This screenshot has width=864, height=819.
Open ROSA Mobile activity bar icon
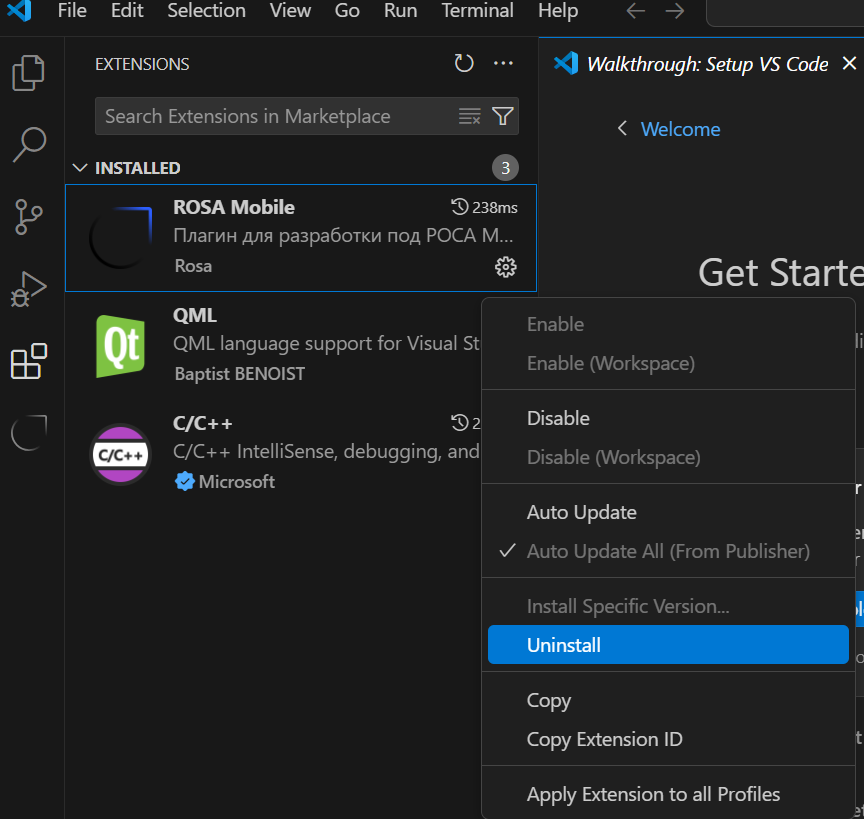coord(28,433)
